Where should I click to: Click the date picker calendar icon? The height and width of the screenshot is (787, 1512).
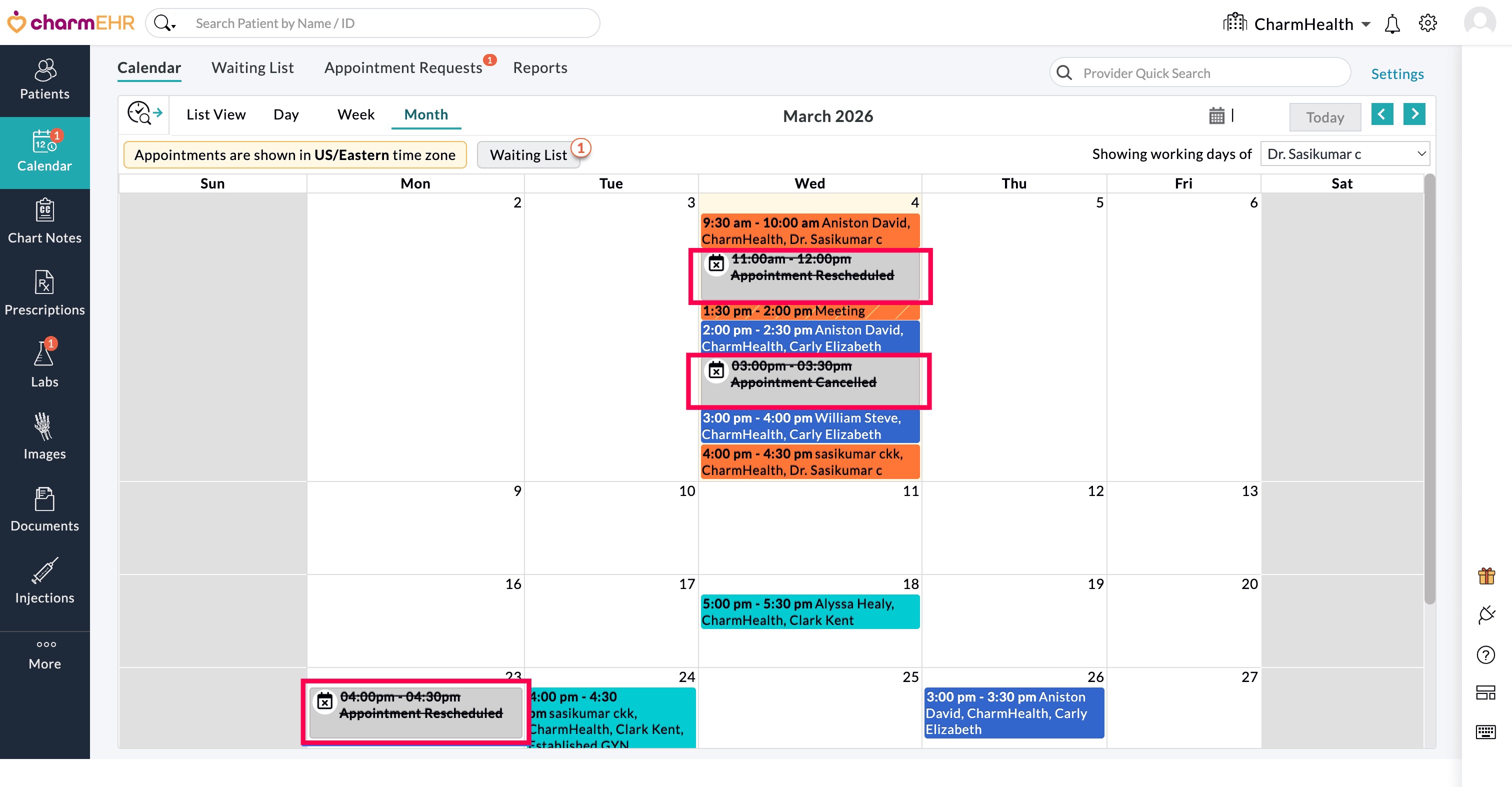(1216, 115)
